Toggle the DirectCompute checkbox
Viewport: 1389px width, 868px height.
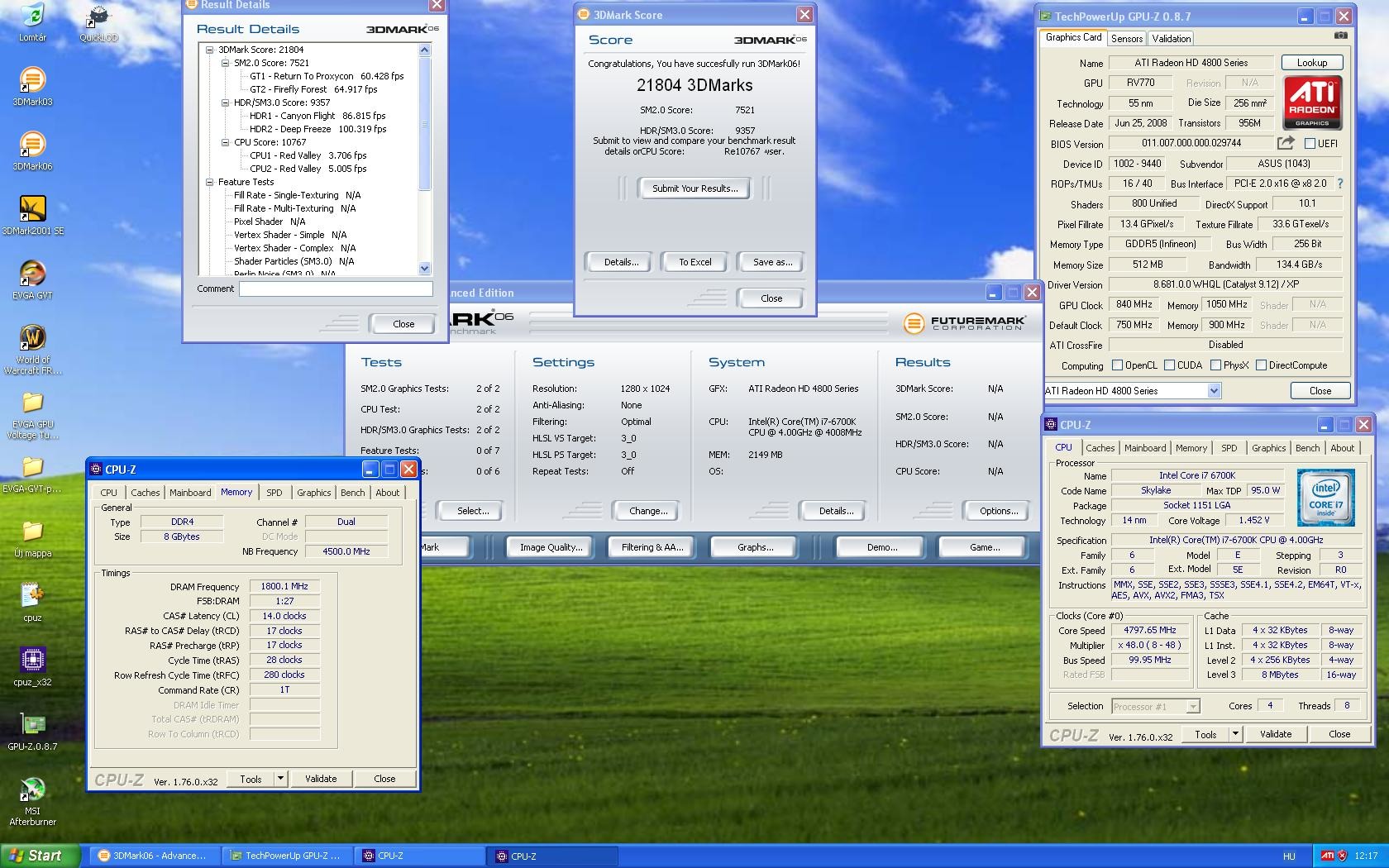pyautogui.click(x=1261, y=365)
